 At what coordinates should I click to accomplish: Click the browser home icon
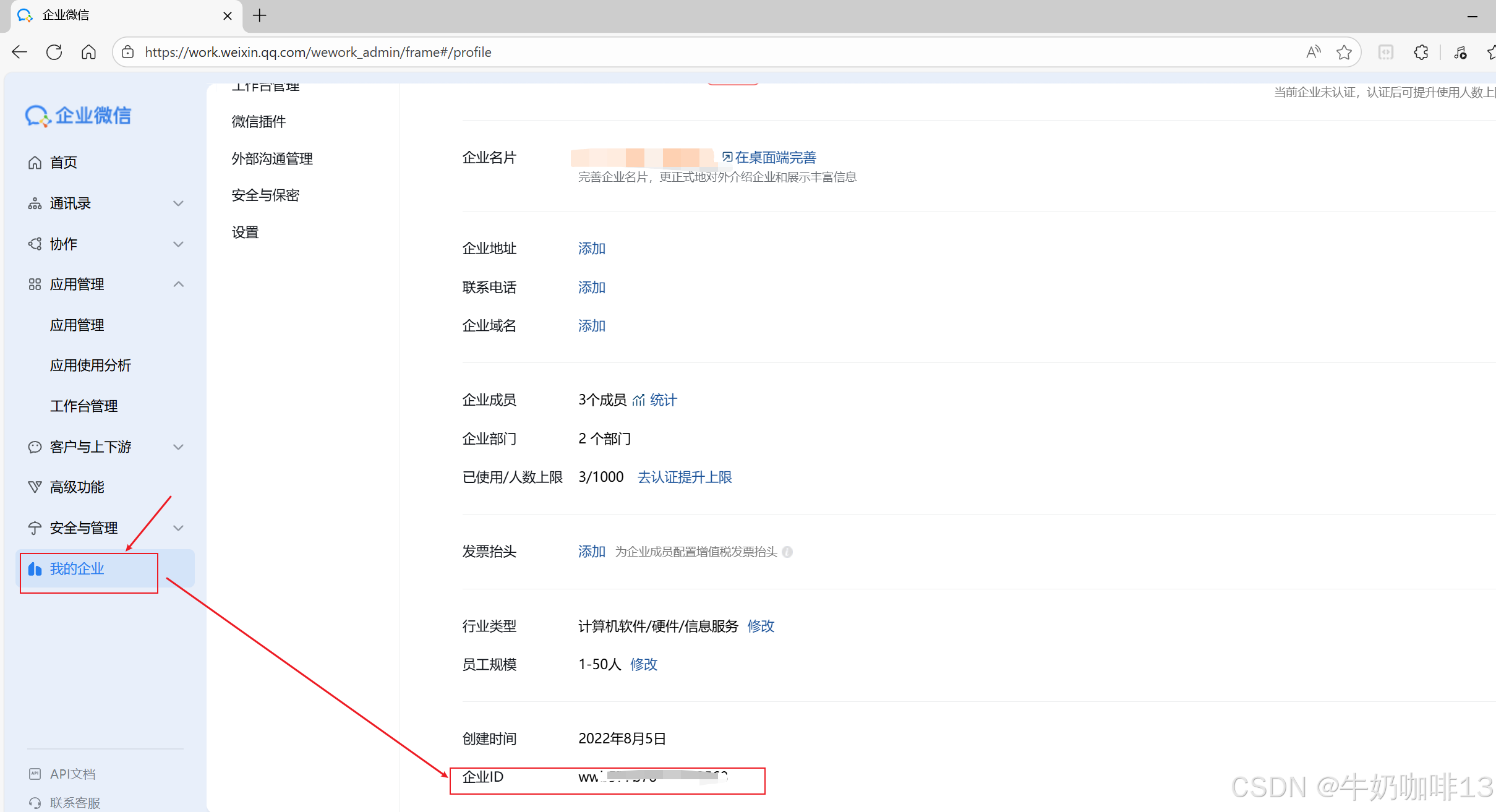click(88, 52)
